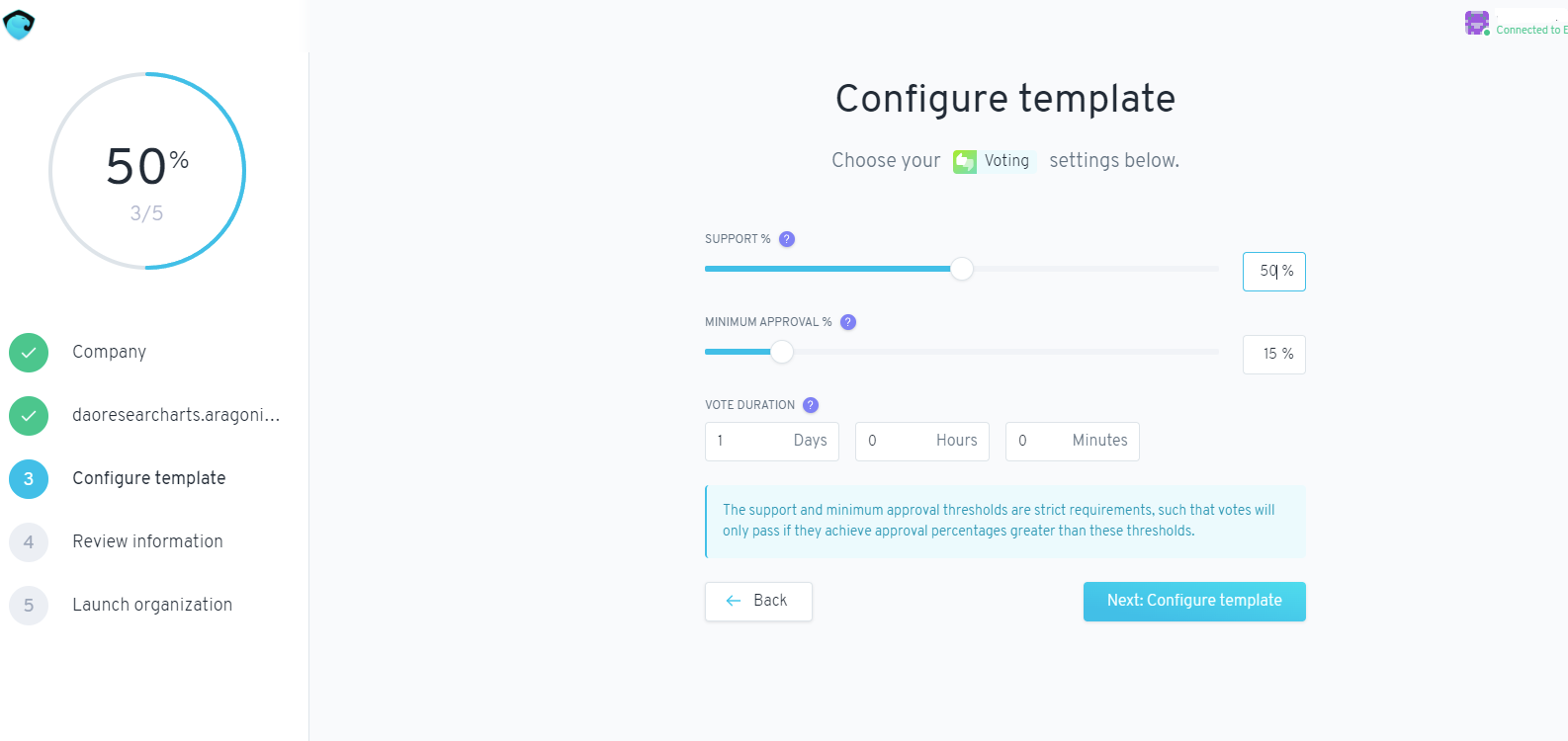Click the purple wallet identicon avatar
Image resolution: width=1568 pixels, height=741 pixels.
tap(1477, 23)
